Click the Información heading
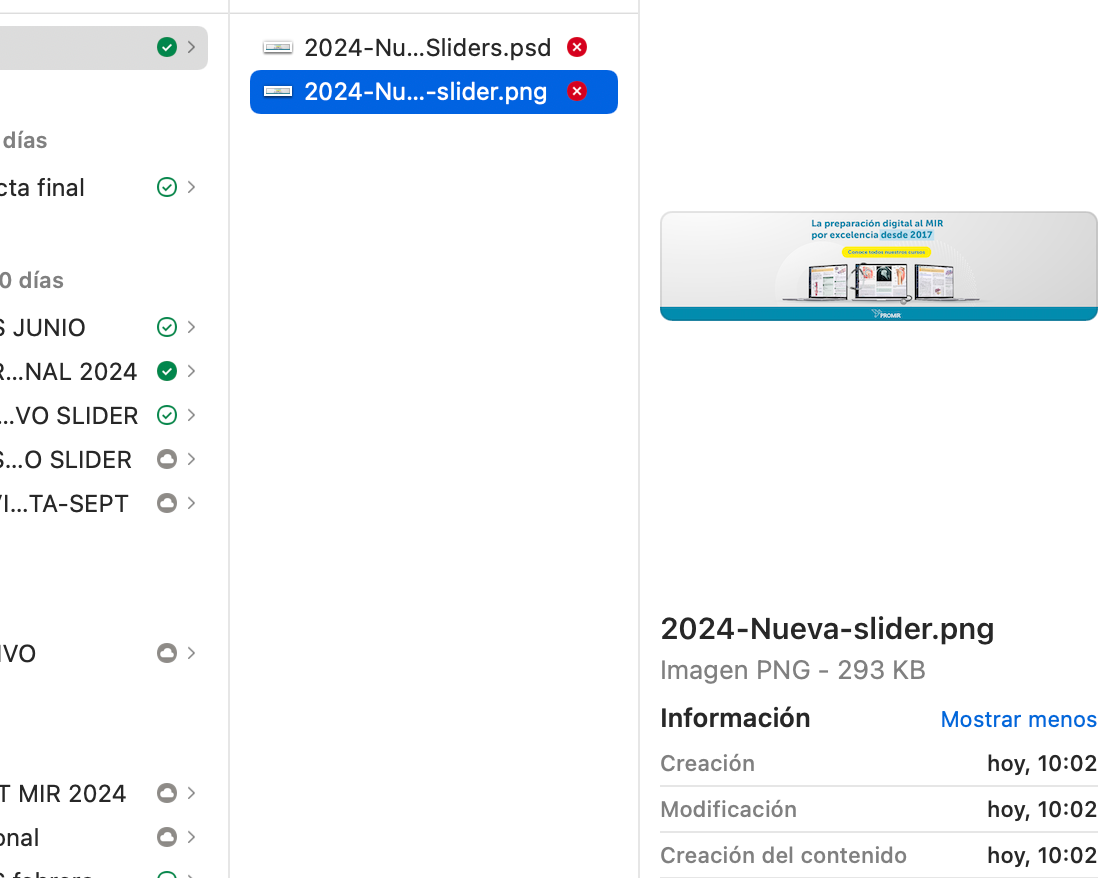Image resolution: width=1110 pixels, height=878 pixels. 735,718
